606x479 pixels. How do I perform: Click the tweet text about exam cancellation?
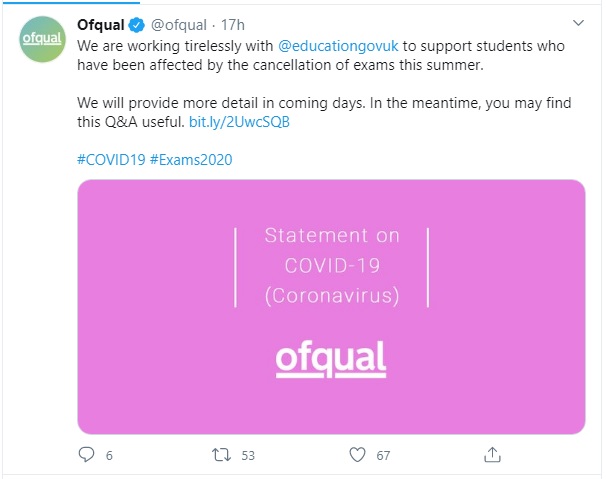point(321,55)
